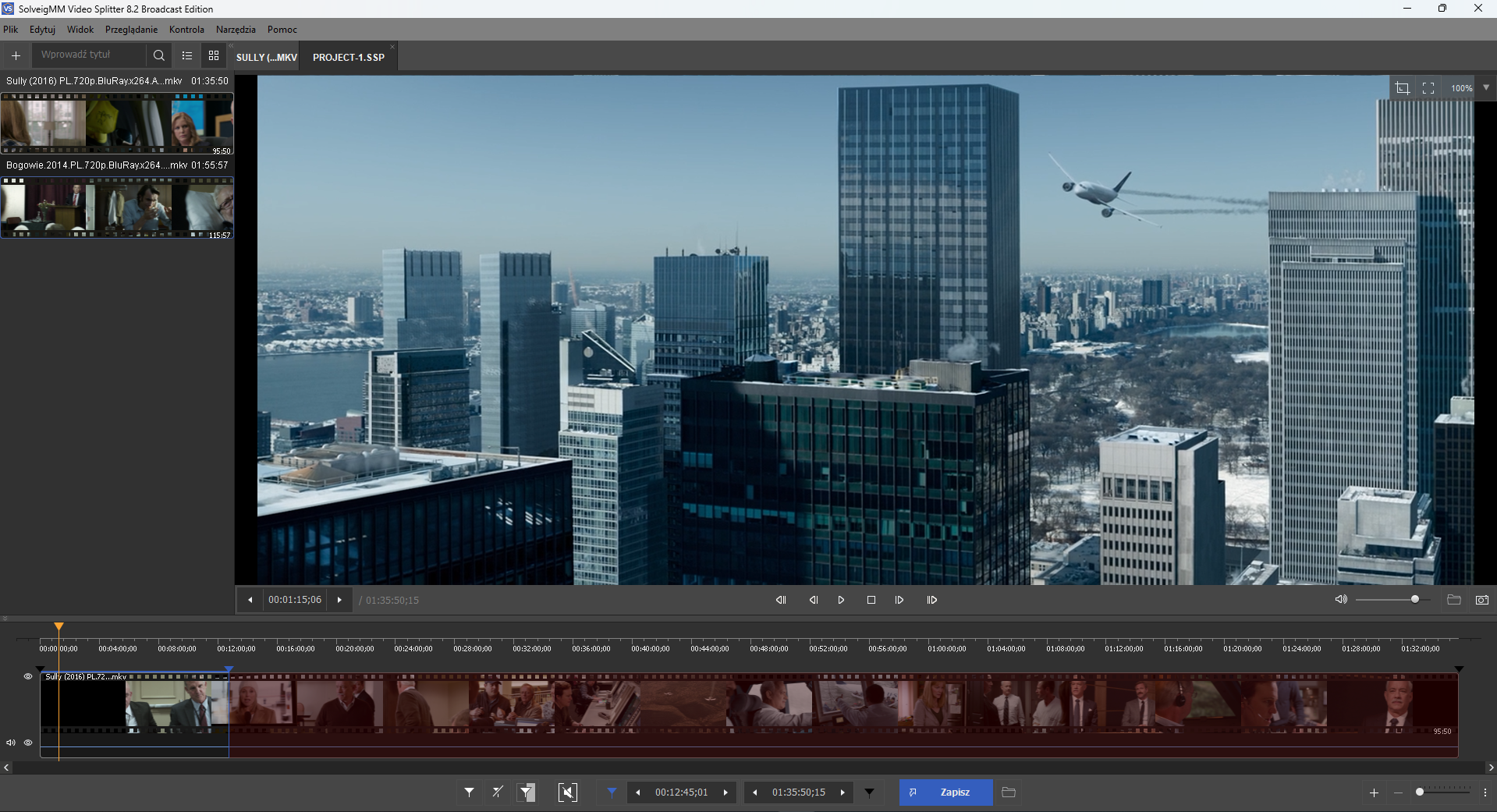Stop video playback
Image resolution: width=1497 pixels, height=812 pixels.
tap(871, 600)
